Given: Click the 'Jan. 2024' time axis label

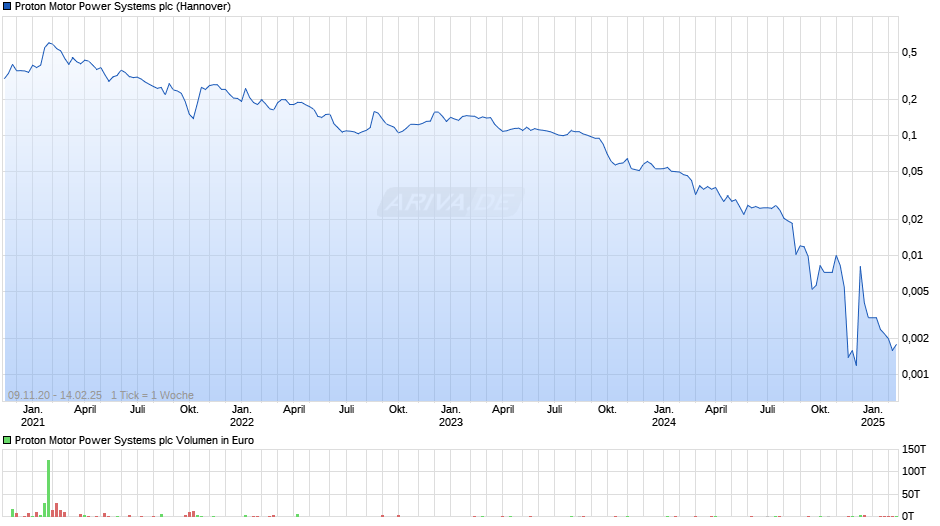Looking at the screenshot, I should point(664,416).
